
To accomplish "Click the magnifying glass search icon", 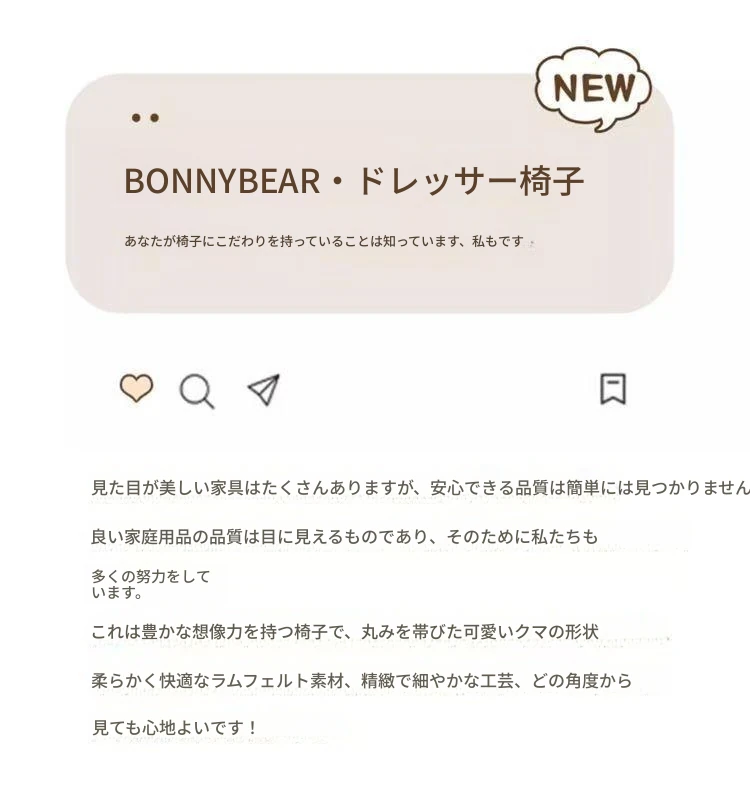I will click(x=197, y=392).
